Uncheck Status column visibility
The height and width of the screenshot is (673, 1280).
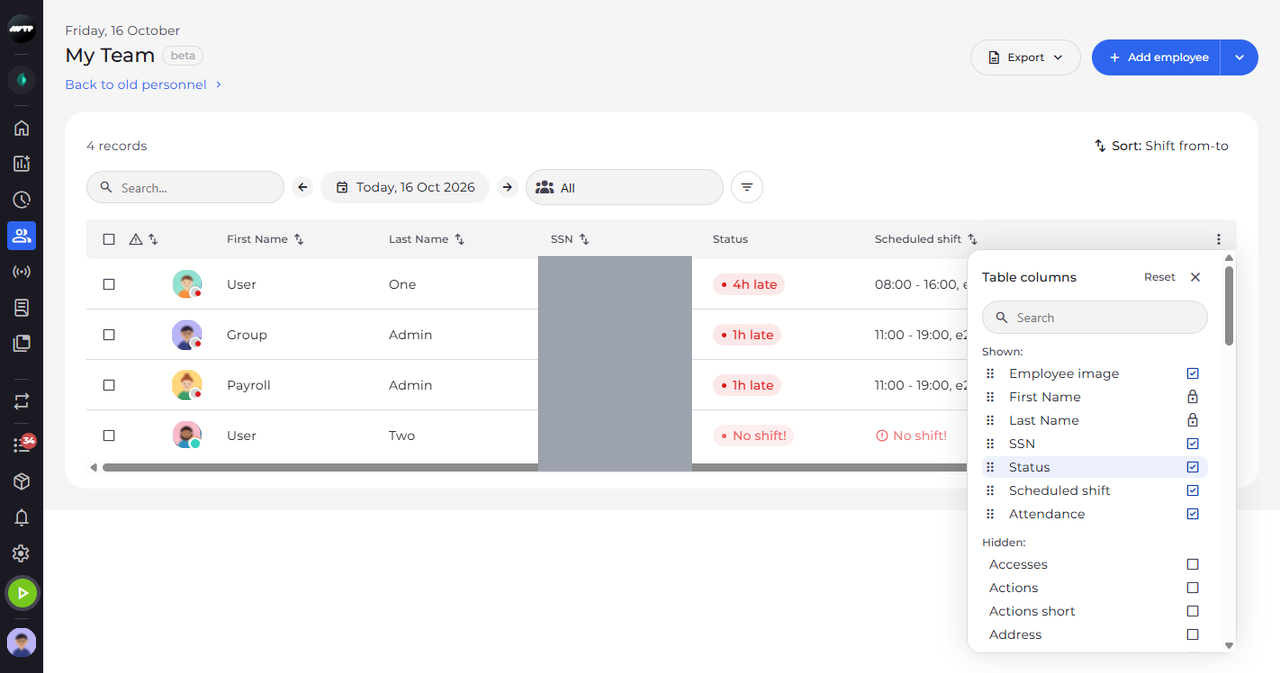tap(1192, 467)
